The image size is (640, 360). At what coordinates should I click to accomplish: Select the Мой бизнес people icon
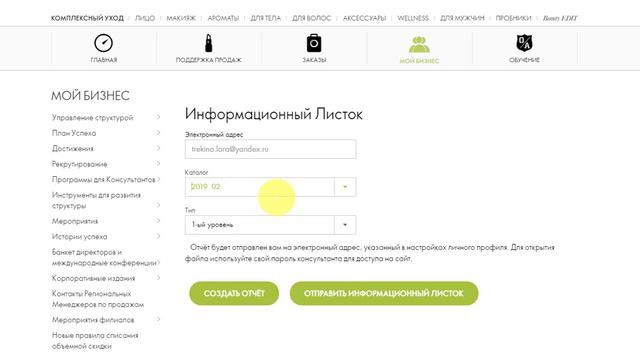tap(419, 44)
